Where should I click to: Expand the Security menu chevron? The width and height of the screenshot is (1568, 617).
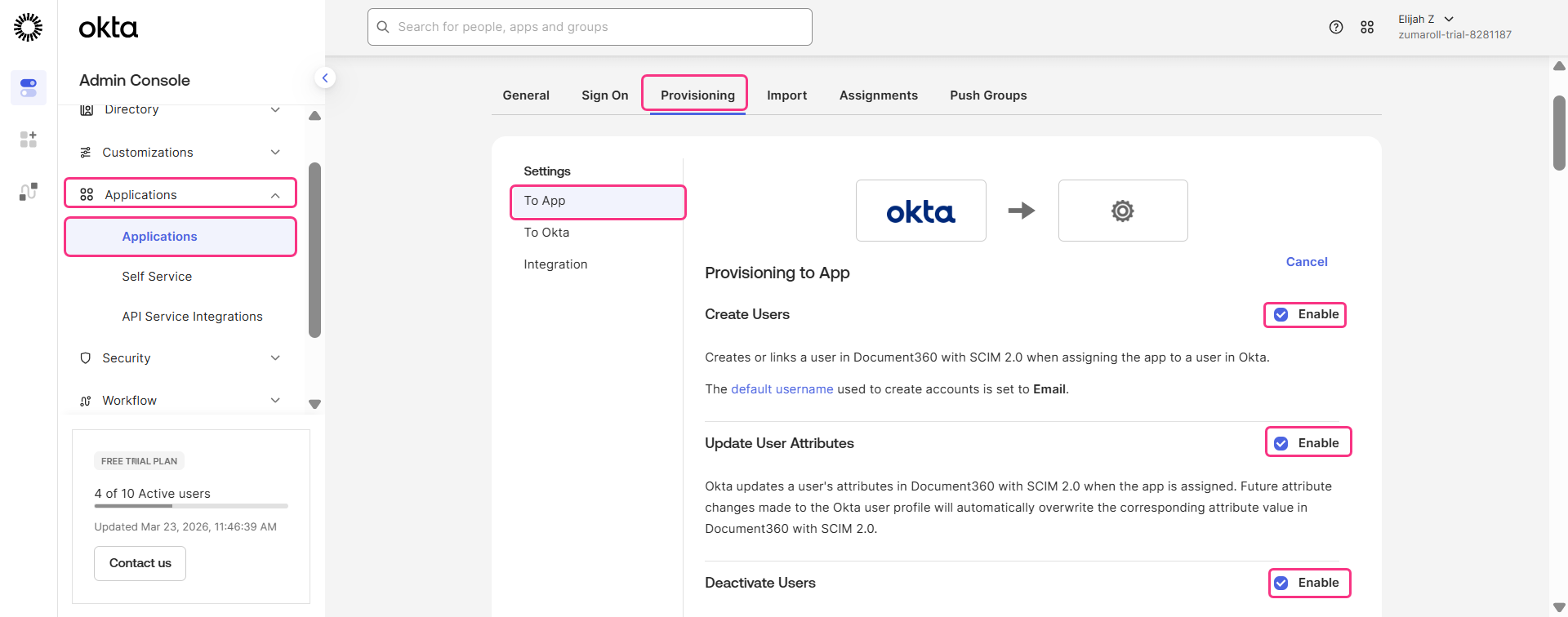click(275, 358)
